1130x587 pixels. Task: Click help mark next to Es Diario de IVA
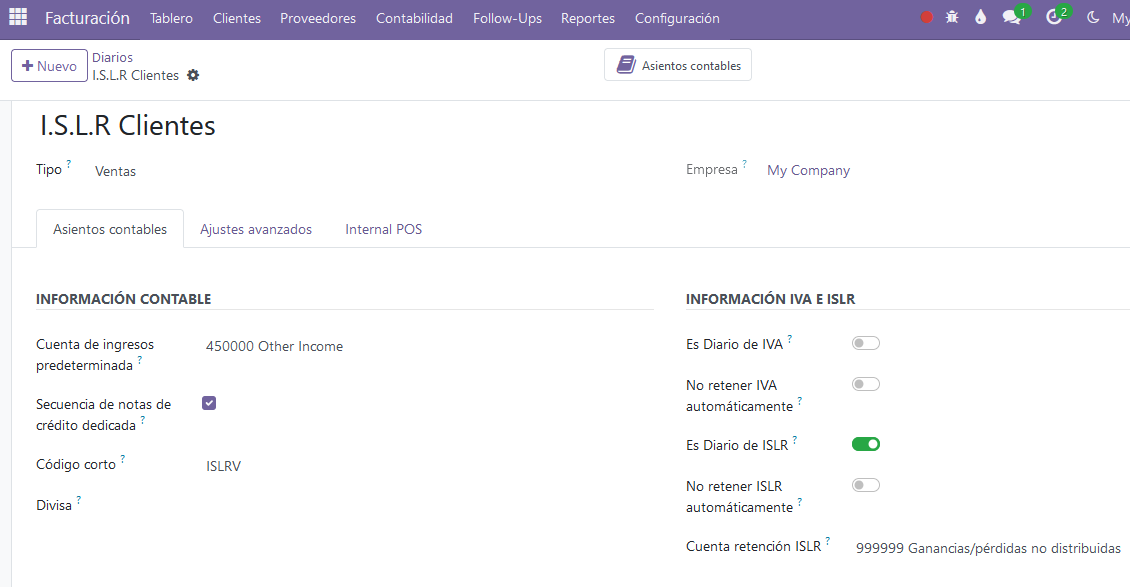coord(790,339)
